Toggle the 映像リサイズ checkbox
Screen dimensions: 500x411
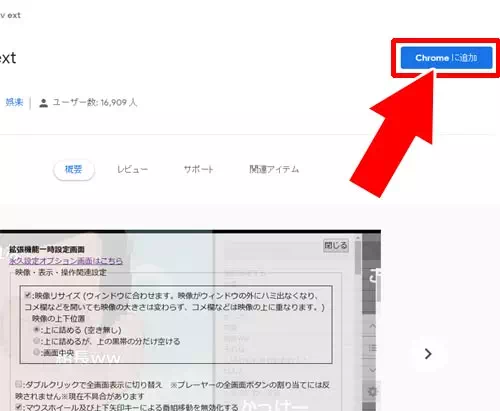tap(28, 295)
